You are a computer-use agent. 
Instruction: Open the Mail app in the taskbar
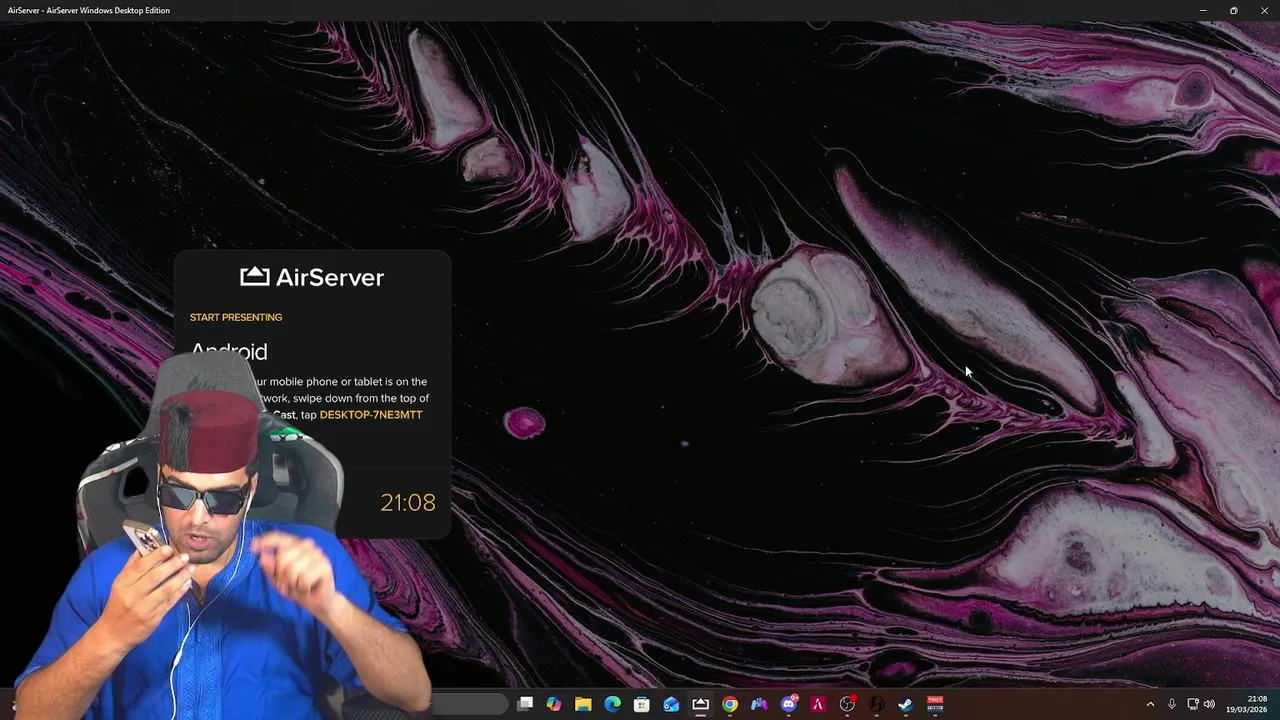click(x=671, y=704)
